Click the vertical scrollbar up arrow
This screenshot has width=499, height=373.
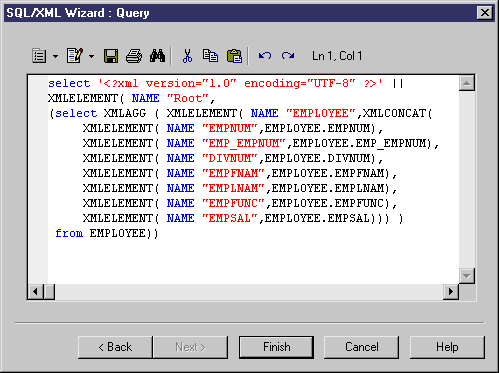[x=467, y=83]
